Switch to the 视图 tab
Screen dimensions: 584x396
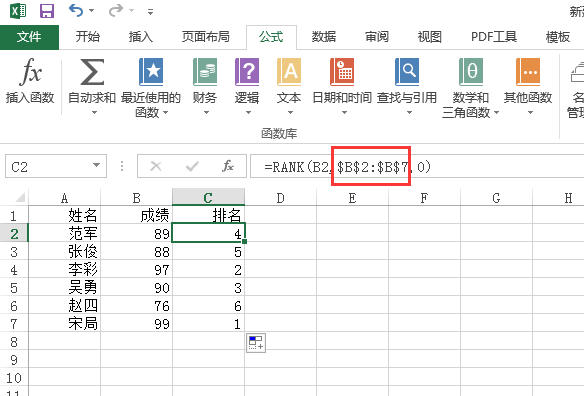point(429,37)
